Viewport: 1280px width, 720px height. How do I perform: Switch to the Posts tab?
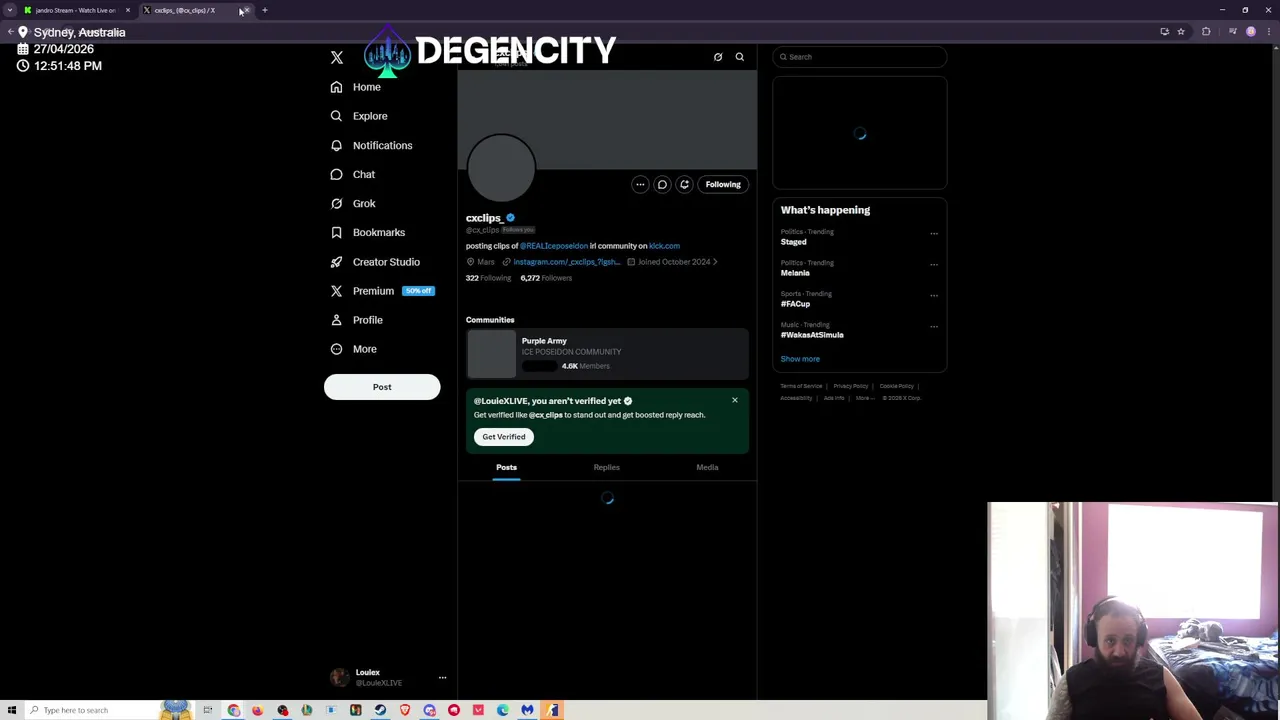click(x=507, y=468)
